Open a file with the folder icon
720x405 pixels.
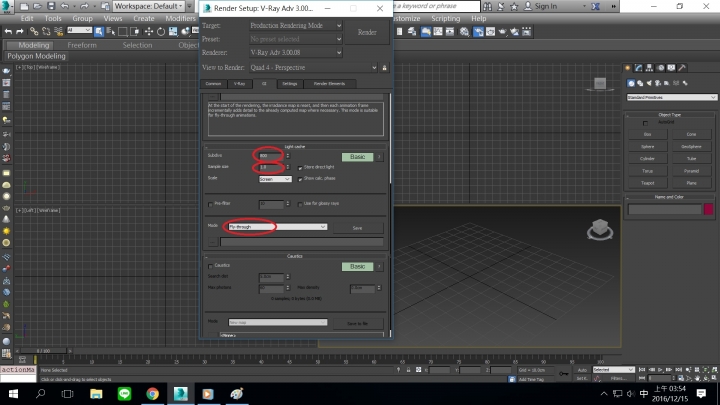(37, 6)
